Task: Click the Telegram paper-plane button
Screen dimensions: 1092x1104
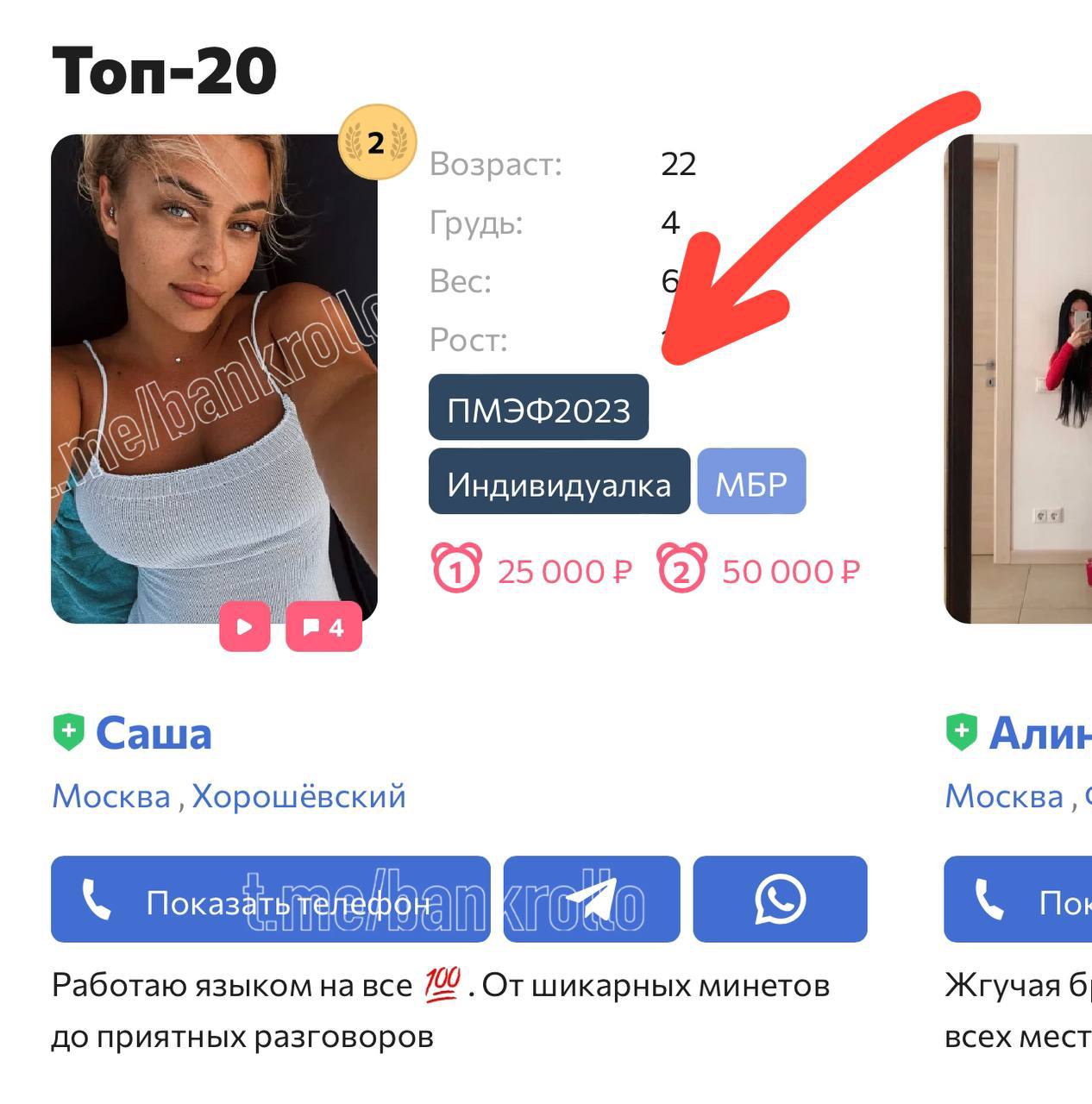Action: coord(592,899)
